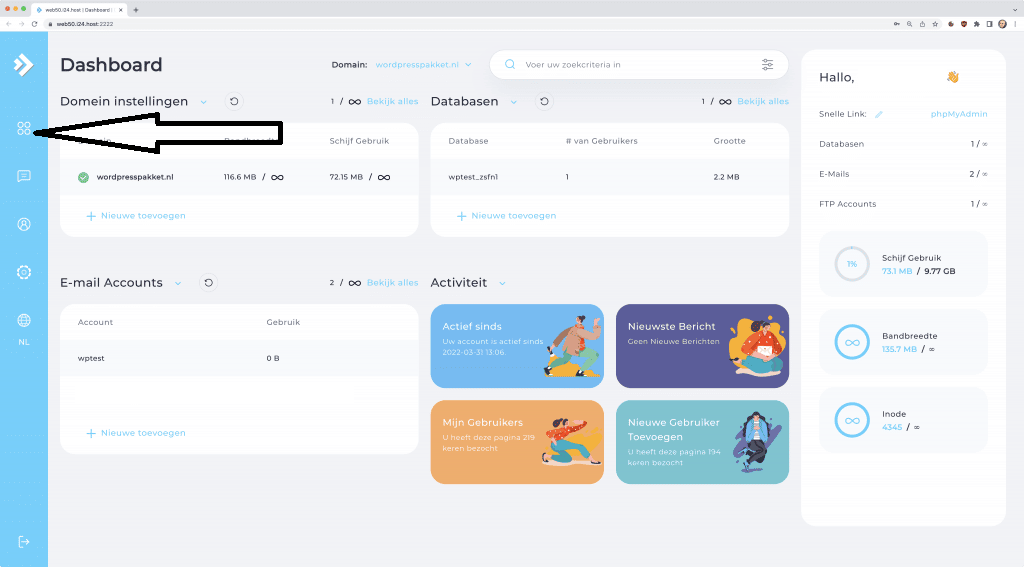1024x567 pixels.
Task: Click the pencil edit icon beside Snelle Link
Action: (879, 114)
